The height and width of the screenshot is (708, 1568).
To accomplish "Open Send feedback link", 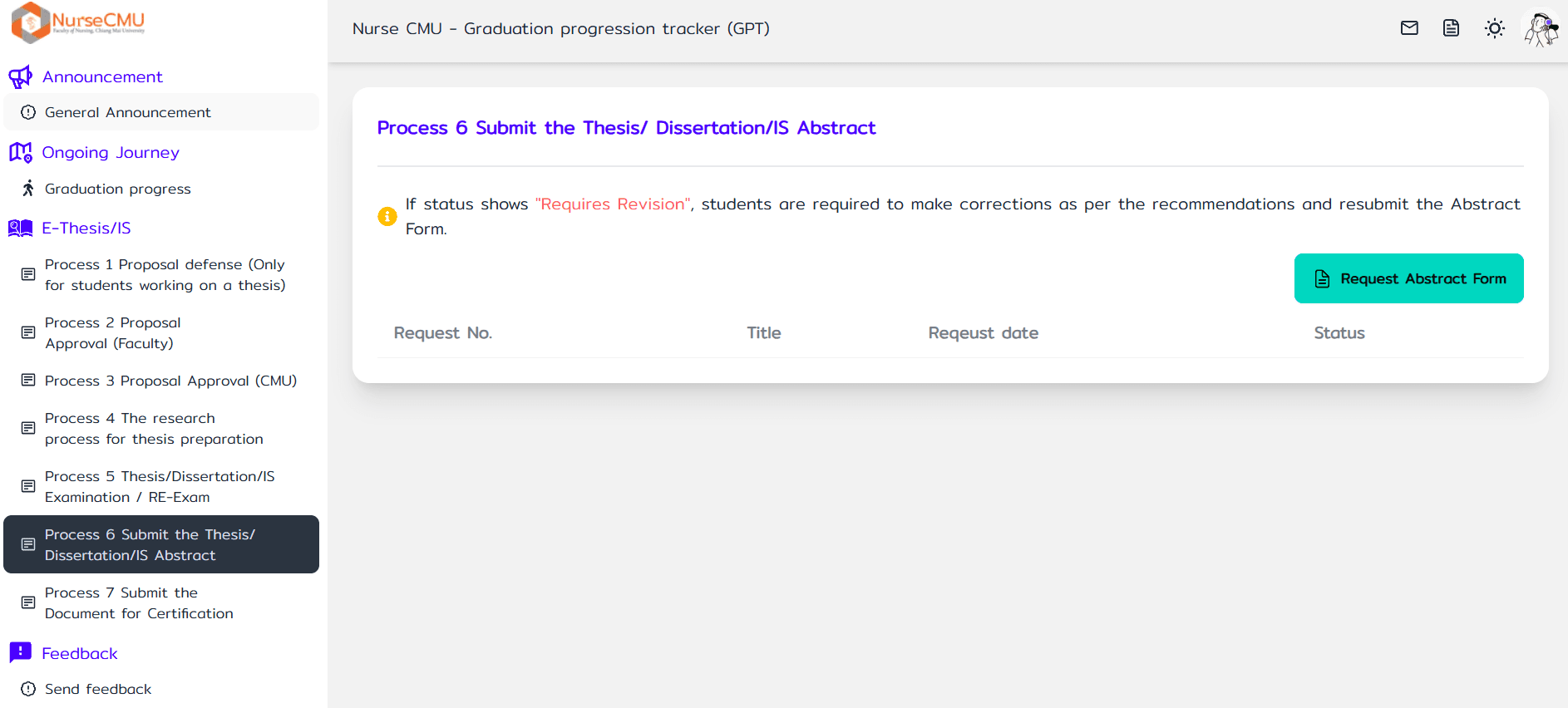I will click(x=98, y=689).
